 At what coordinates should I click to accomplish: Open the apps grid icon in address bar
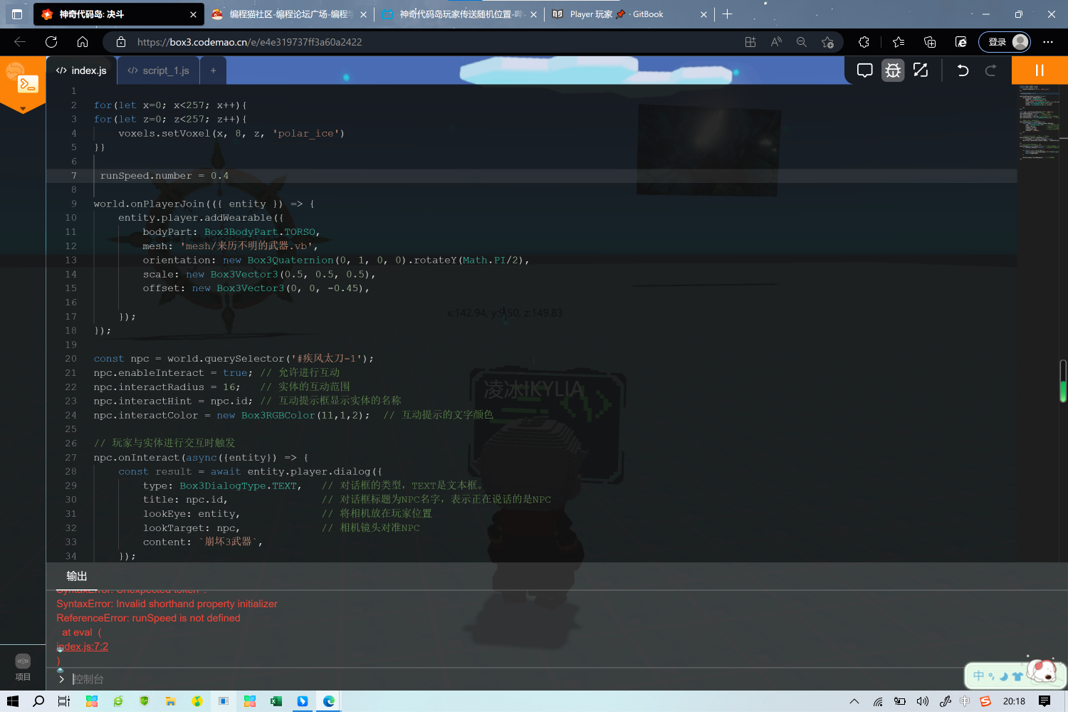[751, 42]
